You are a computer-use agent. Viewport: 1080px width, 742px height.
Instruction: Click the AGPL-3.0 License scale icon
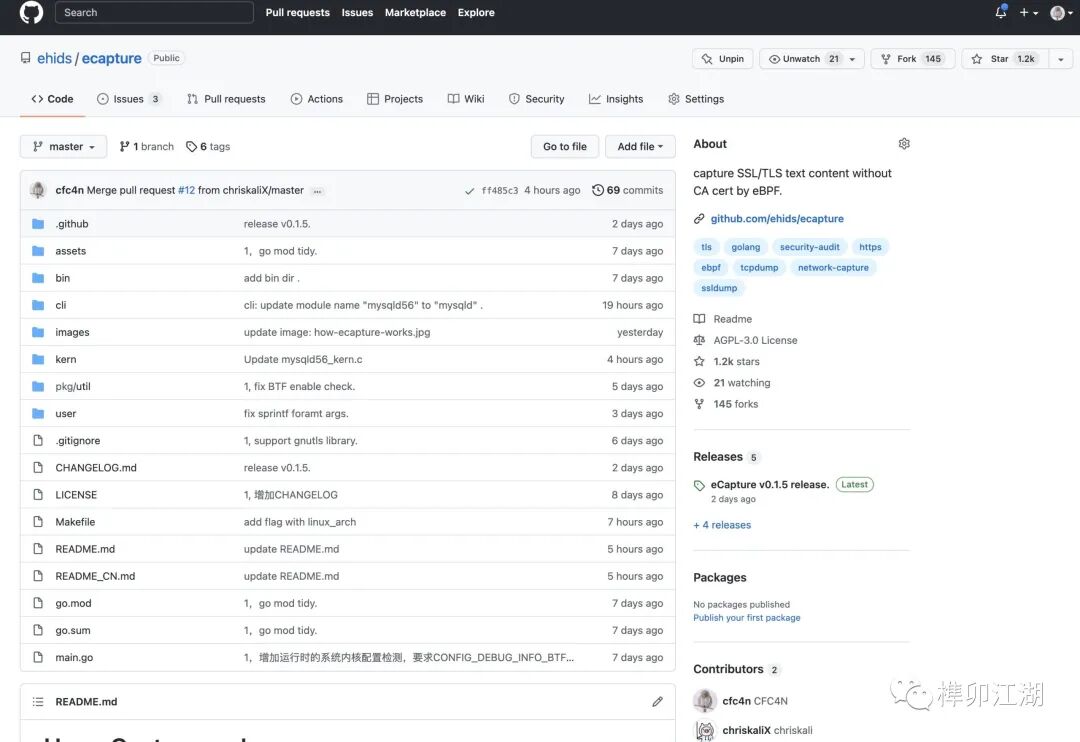pyautogui.click(x=699, y=340)
